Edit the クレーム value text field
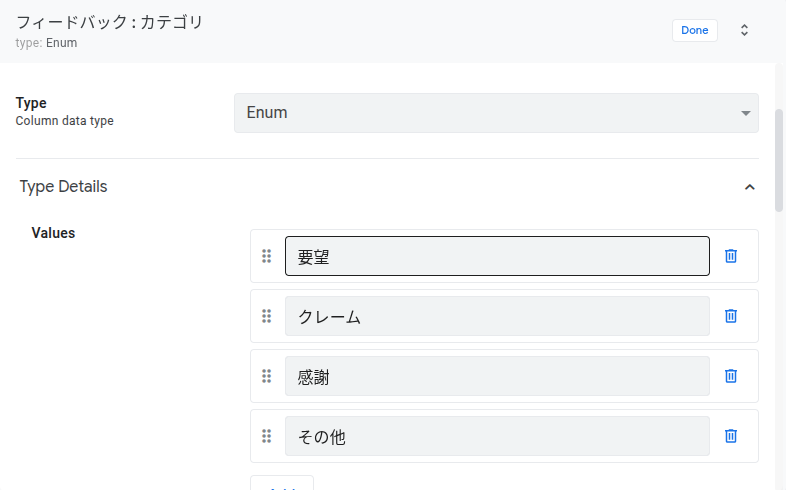Screen dimensions: 786x490 (x=497, y=316)
